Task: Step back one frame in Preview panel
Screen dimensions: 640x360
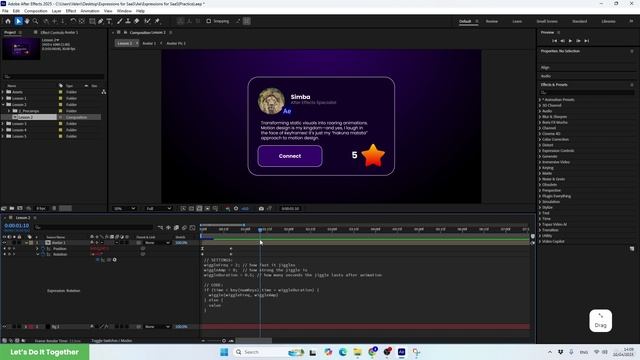Action: point(562,41)
